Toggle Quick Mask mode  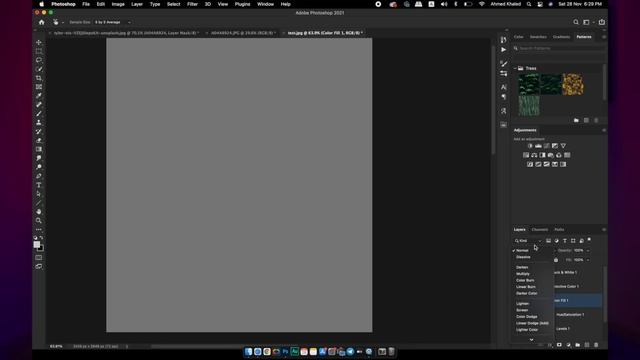(x=39, y=258)
